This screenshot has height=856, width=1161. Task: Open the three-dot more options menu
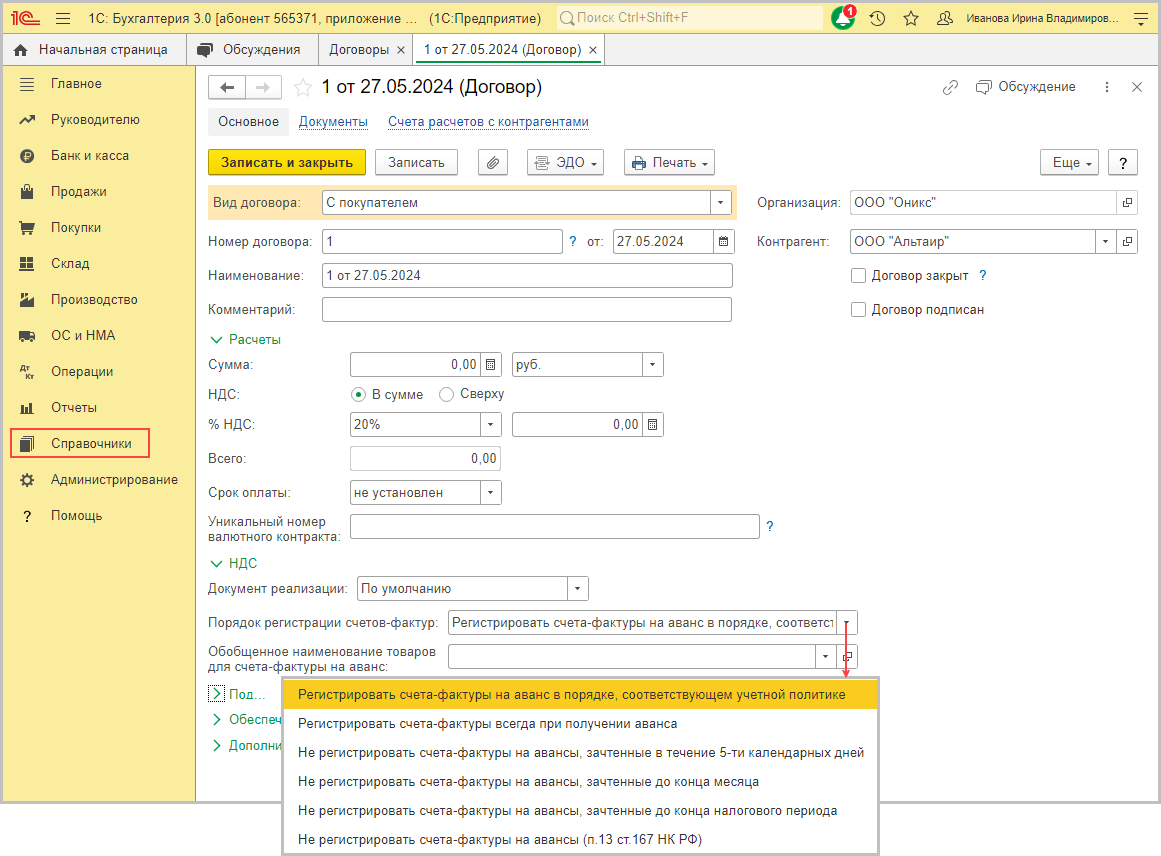1107,87
